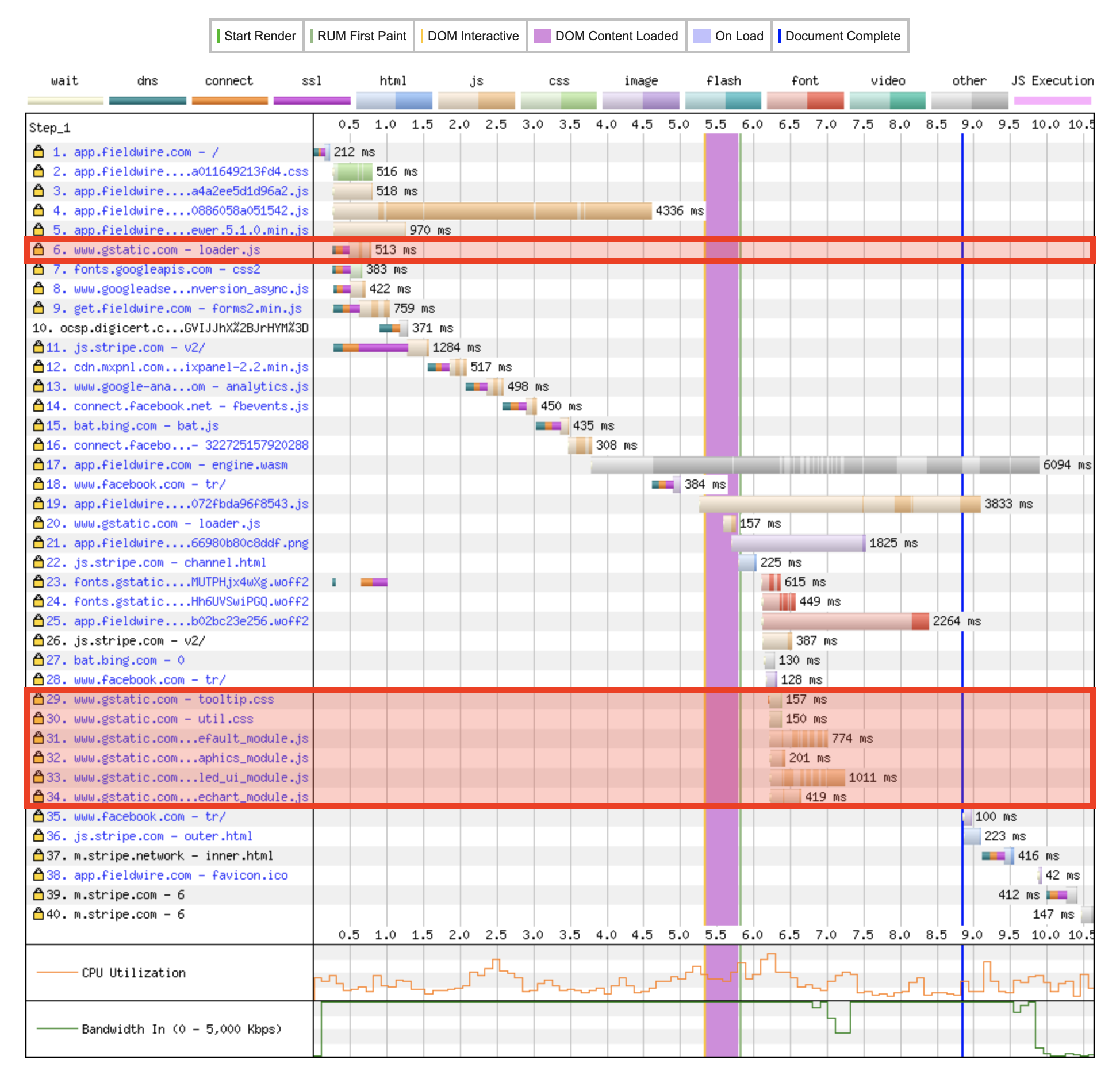Click the 6094 ms engine.wasm bar
Image resolution: width=1120 pixels, height=1075 pixels.
pos(815,465)
